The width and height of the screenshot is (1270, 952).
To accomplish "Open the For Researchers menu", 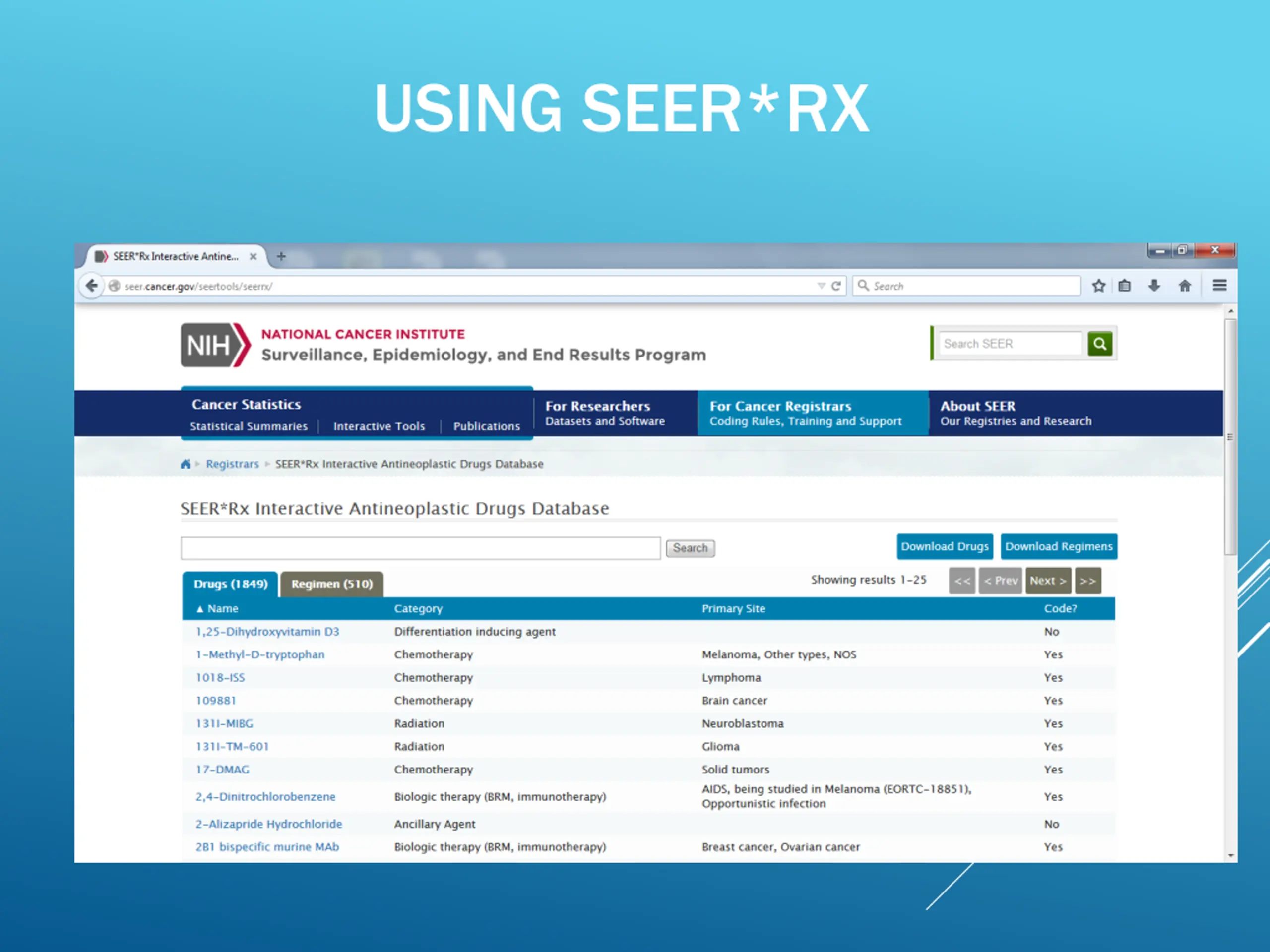I will click(605, 413).
